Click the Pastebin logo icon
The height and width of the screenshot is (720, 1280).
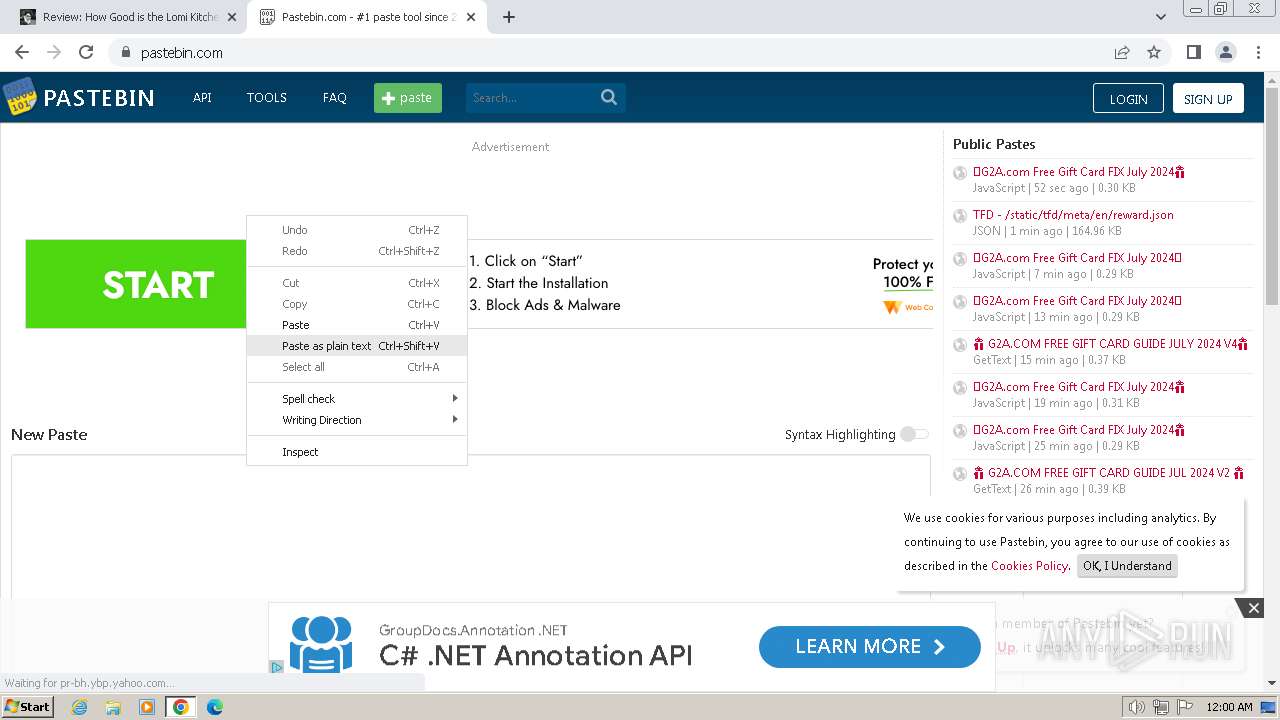coord(19,97)
